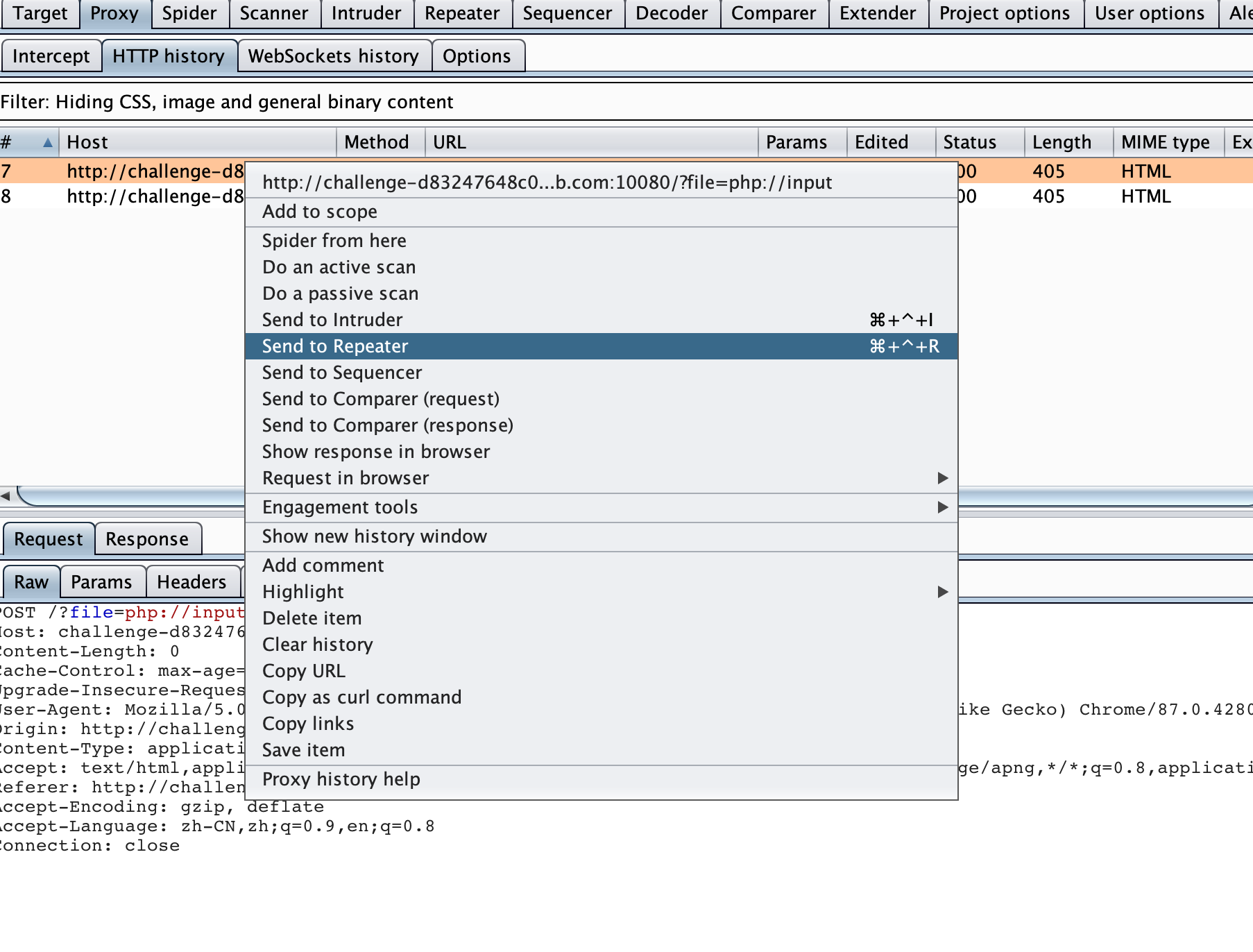Select the Raw view tab
1253x952 pixels.
coord(31,582)
